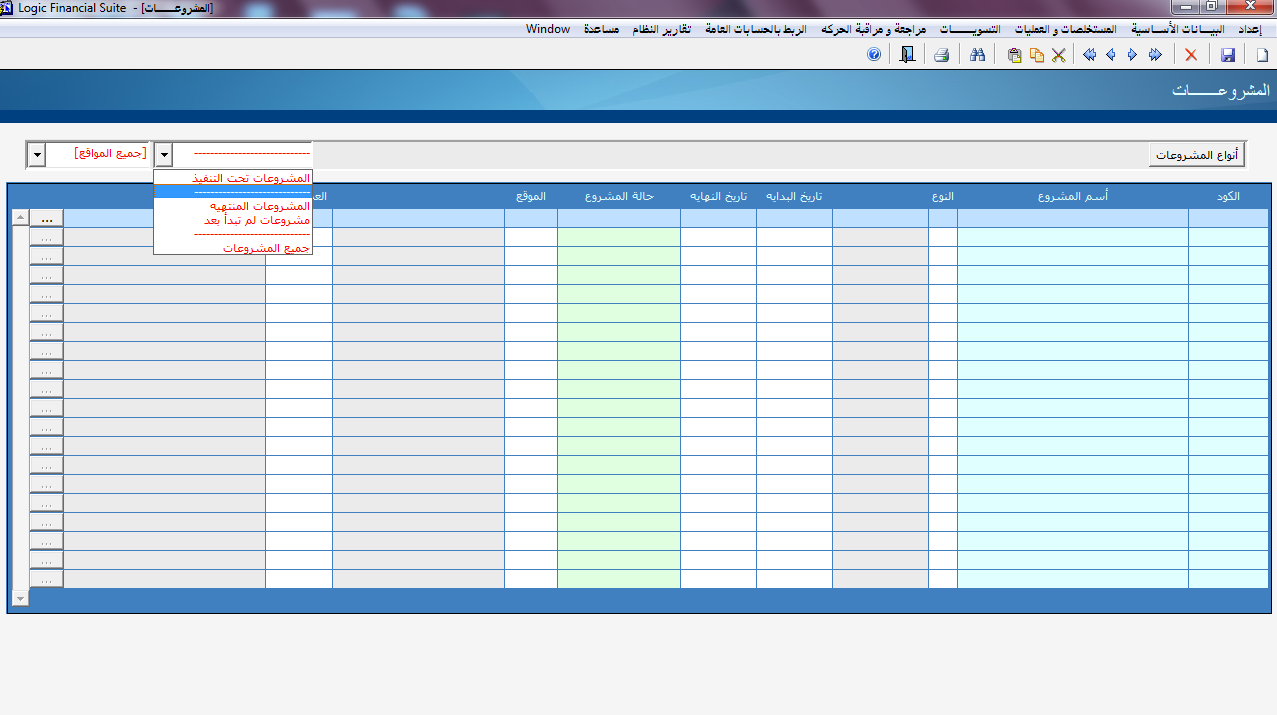Click the blue help question mark icon
This screenshot has width=1277, height=715.
874,55
